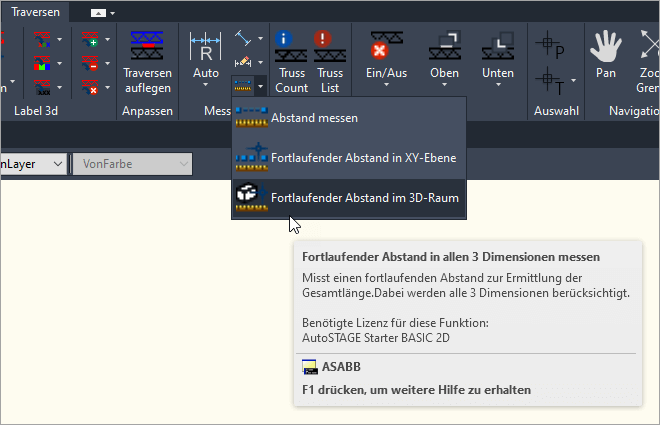The image size is (660, 425).
Task: Open the VonFarbe color combo box
Action: [133, 164]
